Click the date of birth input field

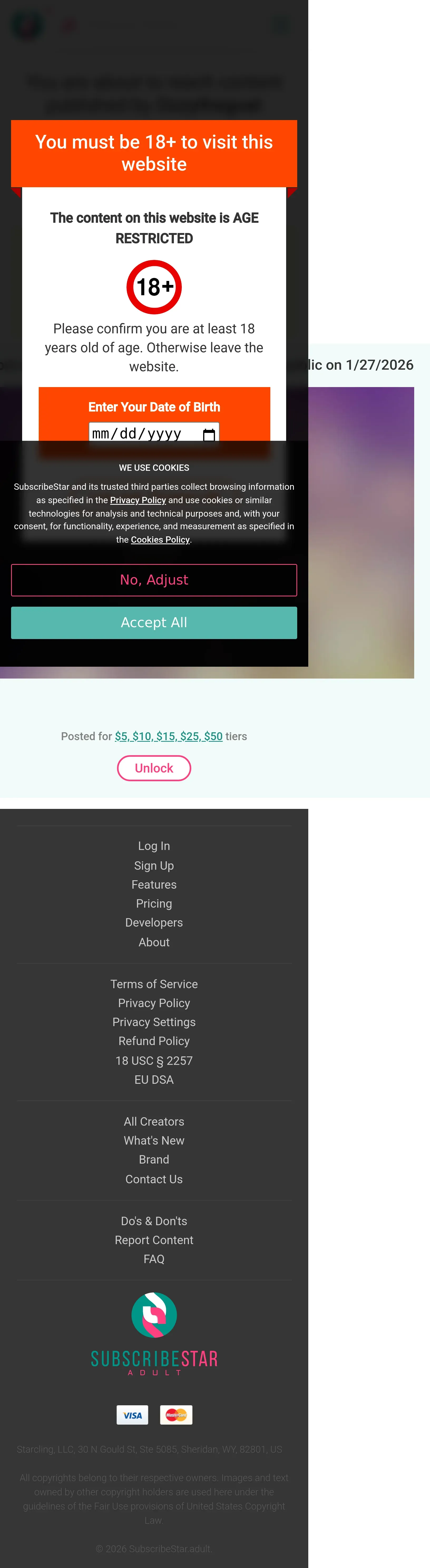[x=146, y=433]
